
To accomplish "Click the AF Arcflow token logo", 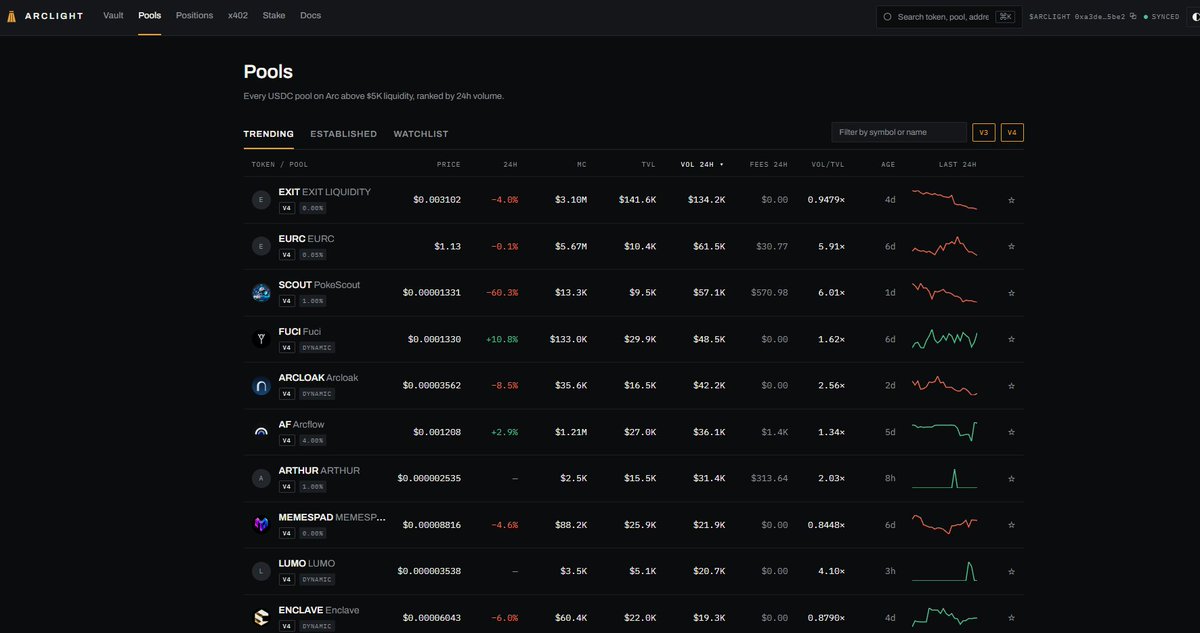I will coord(261,432).
